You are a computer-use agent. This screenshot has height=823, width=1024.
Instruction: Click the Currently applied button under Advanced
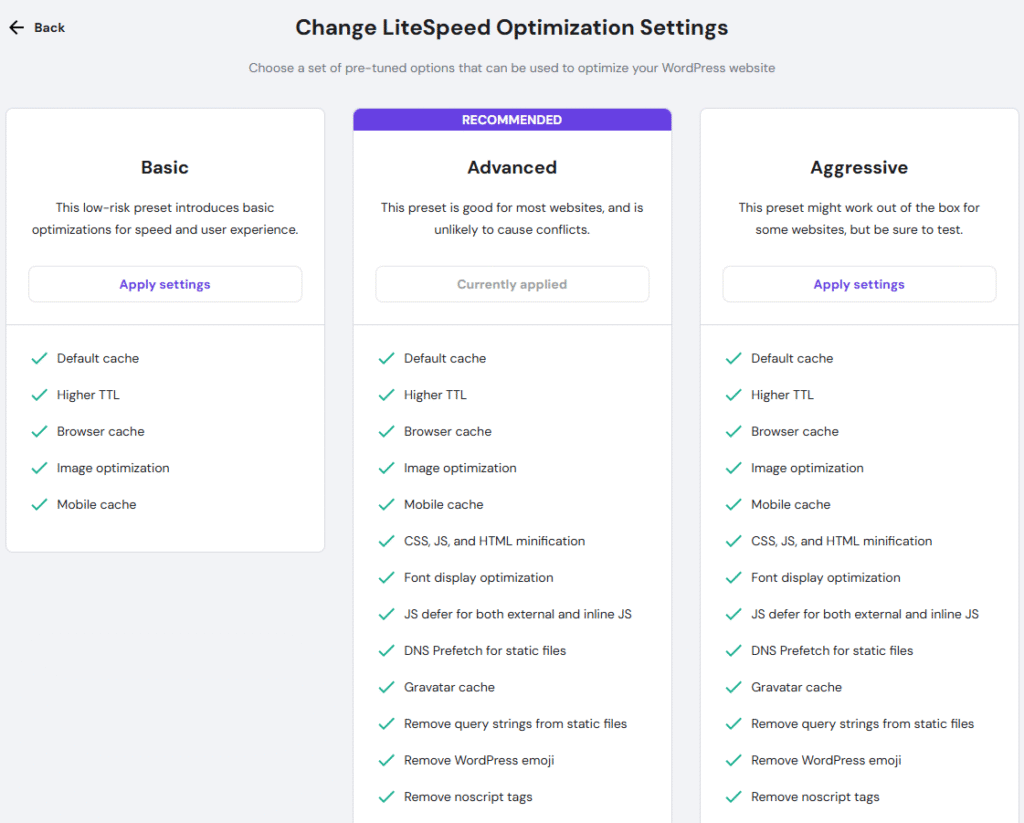[x=512, y=284]
